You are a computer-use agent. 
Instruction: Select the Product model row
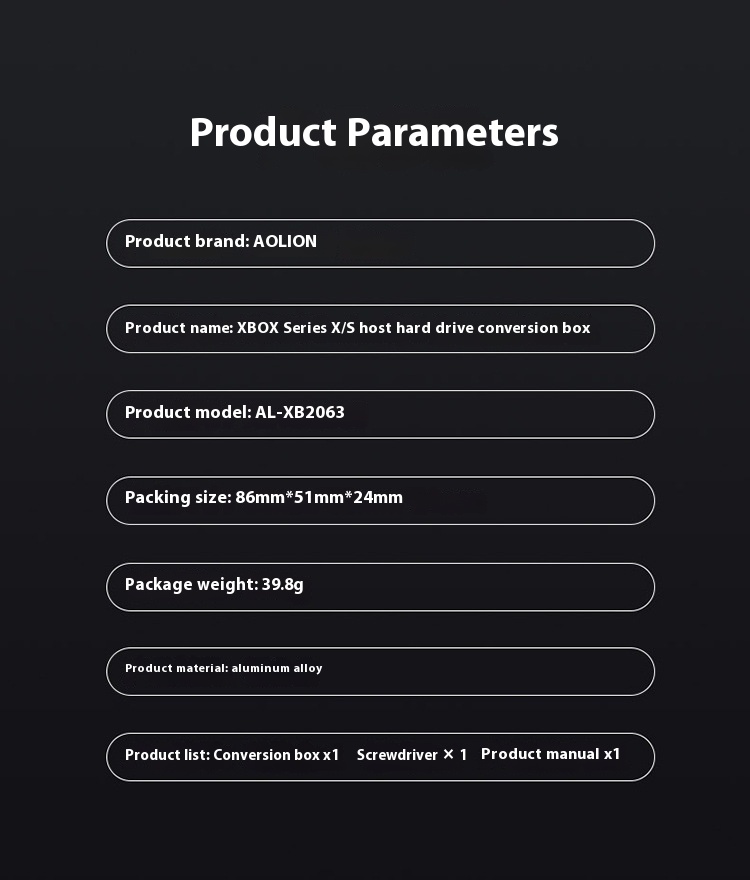pyautogui.click(x=380, y=414)
